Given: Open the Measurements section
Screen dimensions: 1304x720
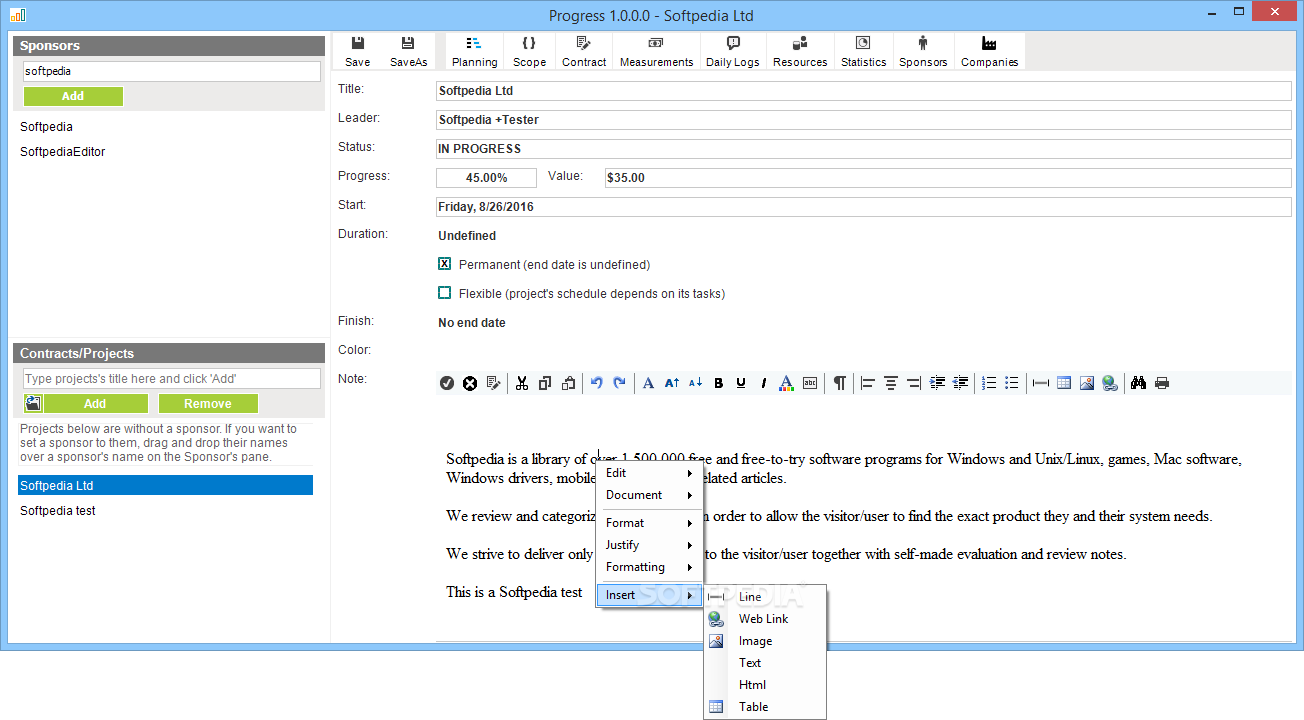Looking at the screenshot, I should (x=656, y=51).
